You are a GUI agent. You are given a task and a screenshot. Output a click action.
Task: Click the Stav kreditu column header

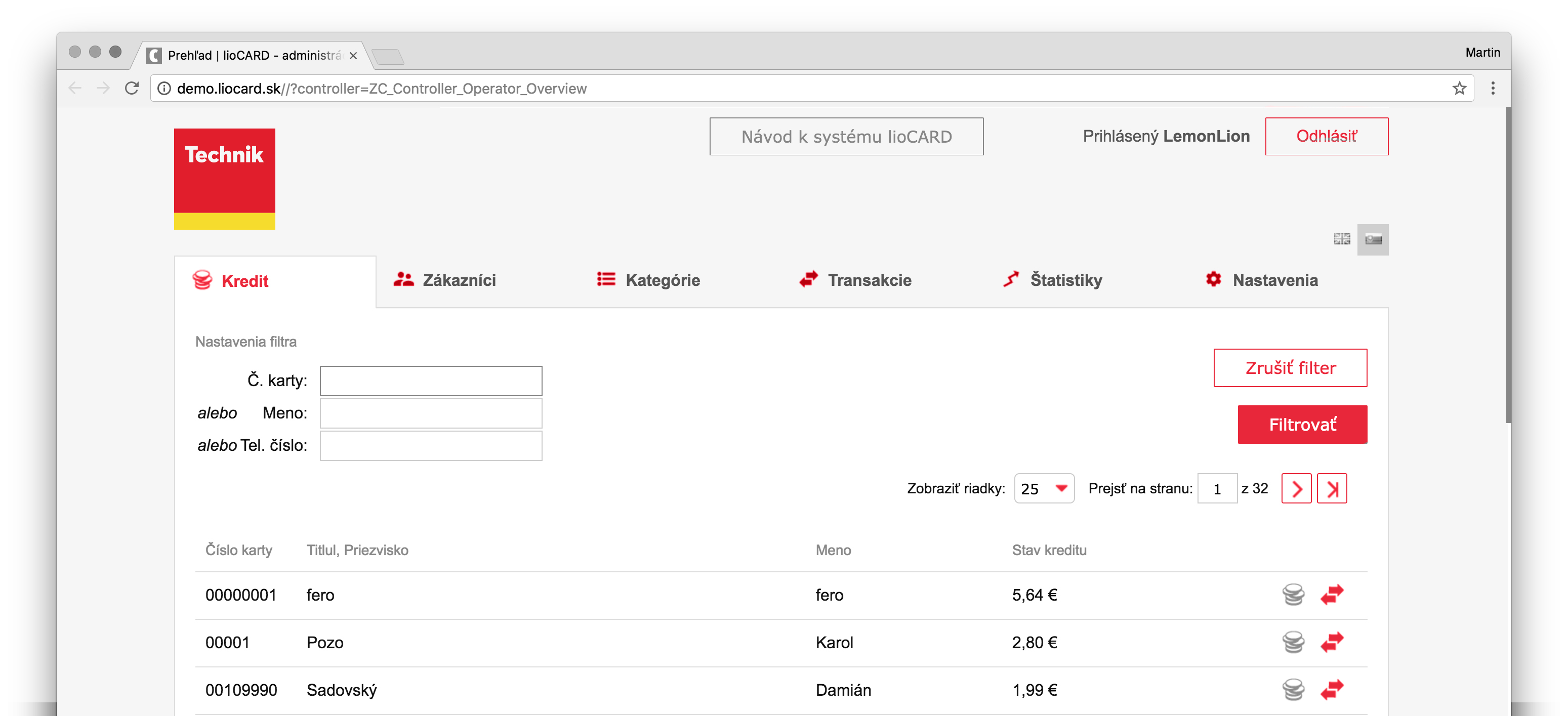click(x=1049, y=550)
